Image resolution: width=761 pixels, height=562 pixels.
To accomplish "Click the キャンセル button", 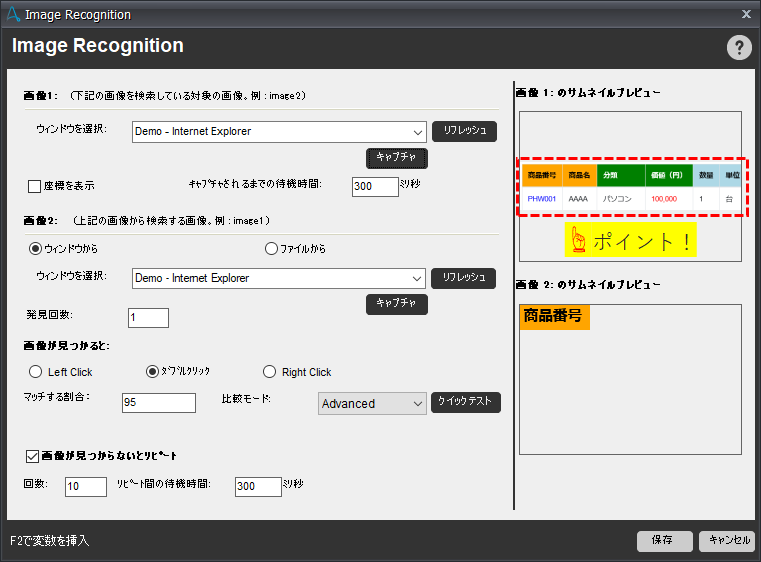I will pos(727,540).
